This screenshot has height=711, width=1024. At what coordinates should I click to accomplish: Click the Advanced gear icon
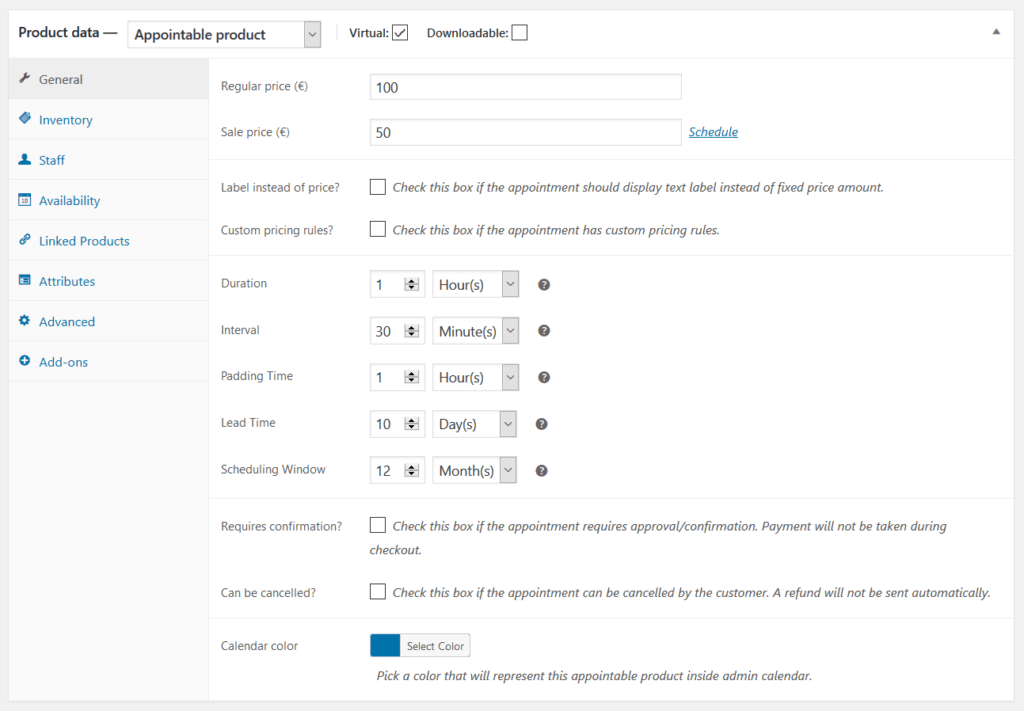click(23, 321)
